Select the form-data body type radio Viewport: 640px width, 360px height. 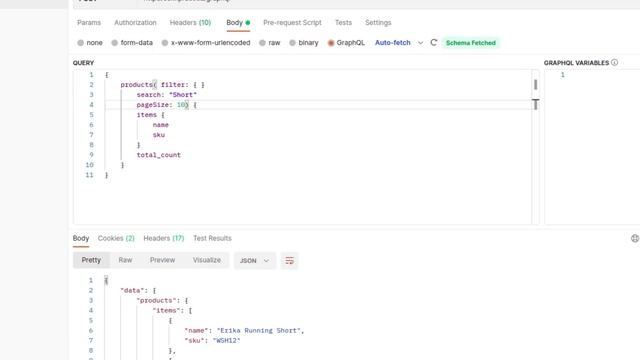(x=114, y=42)
